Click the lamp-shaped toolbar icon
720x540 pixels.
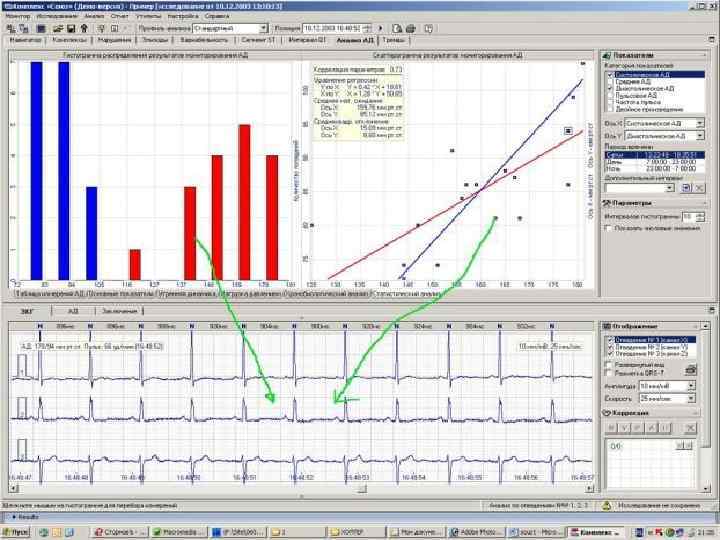(101, 28)
